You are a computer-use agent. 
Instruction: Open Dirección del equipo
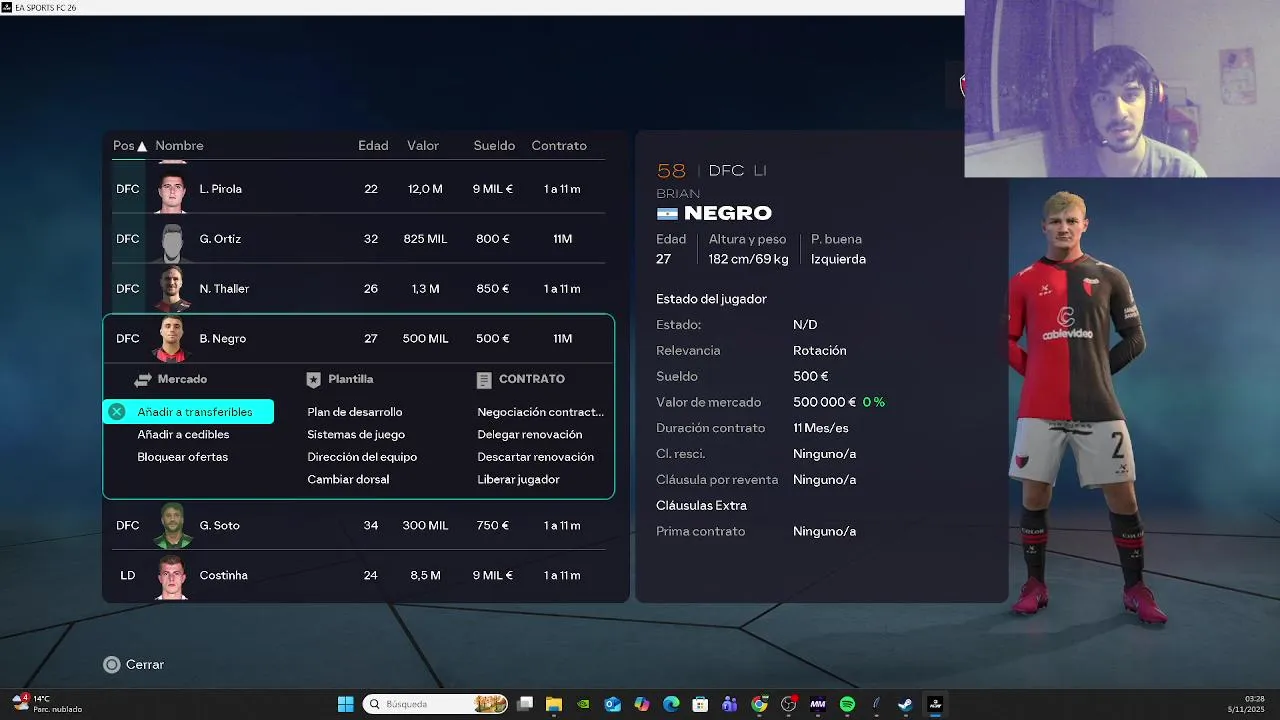pyautogui.click(x=362, y=457)
